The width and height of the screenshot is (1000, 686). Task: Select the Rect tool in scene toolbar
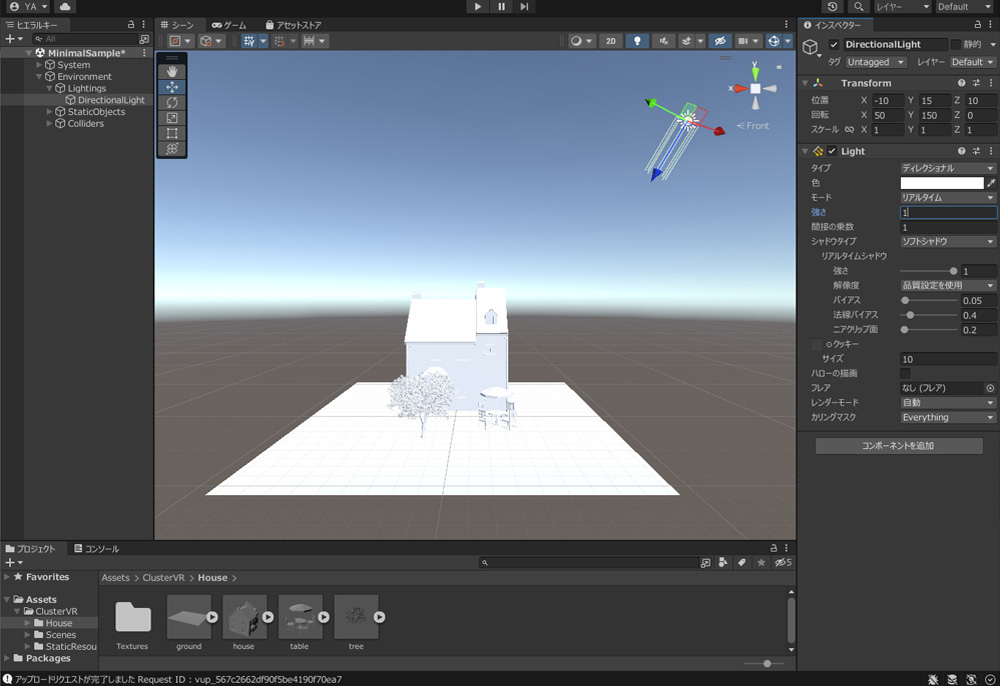(172, 133)
